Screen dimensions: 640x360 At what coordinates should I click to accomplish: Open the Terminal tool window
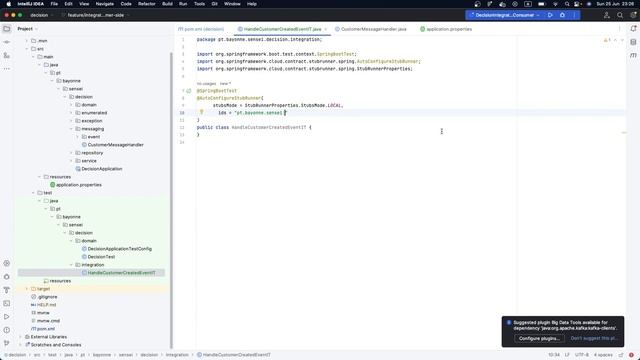[7, 303]
